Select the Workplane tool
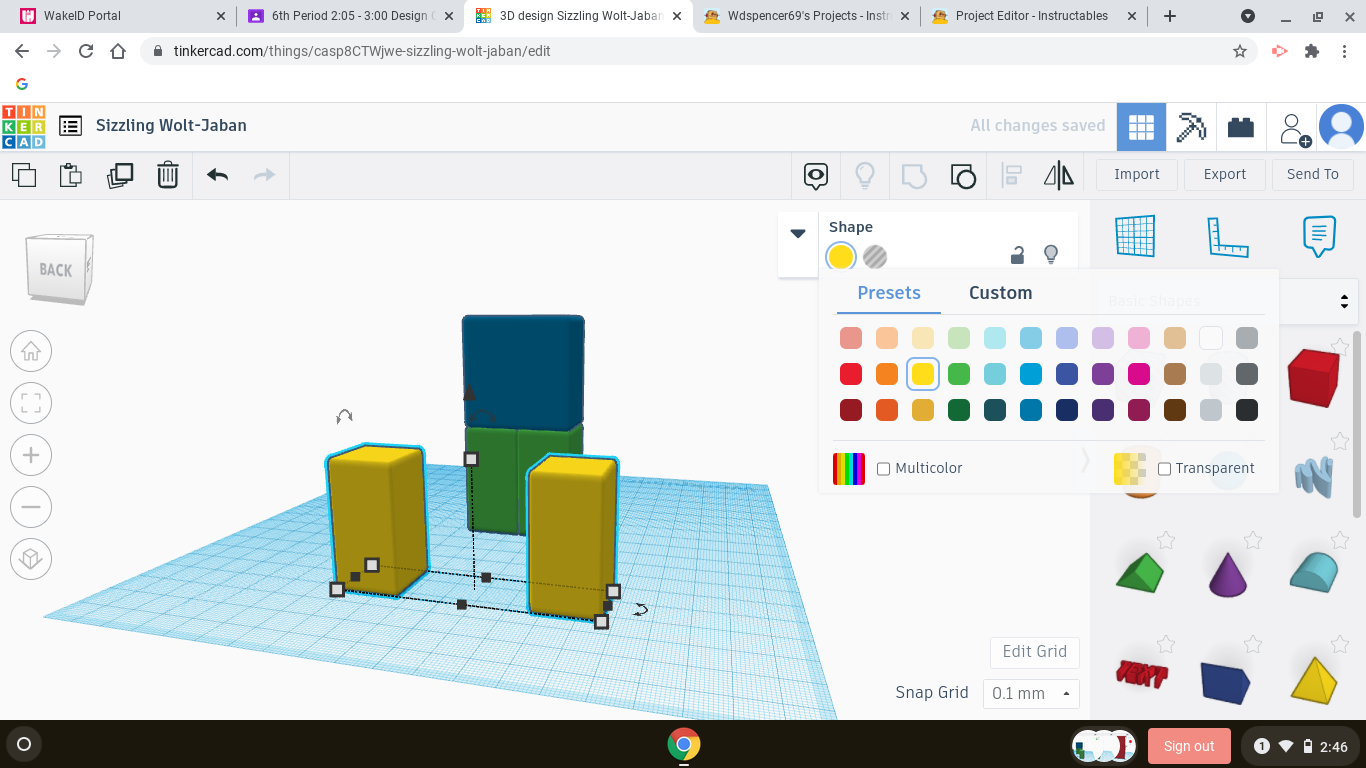 1135,236
